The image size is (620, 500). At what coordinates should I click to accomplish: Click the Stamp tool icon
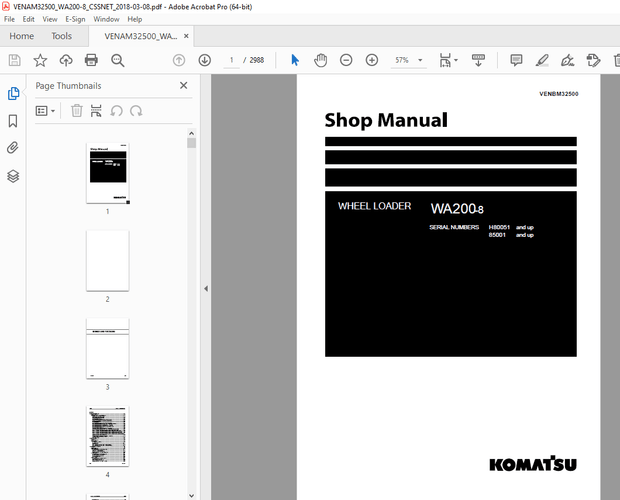coord(593,60)
